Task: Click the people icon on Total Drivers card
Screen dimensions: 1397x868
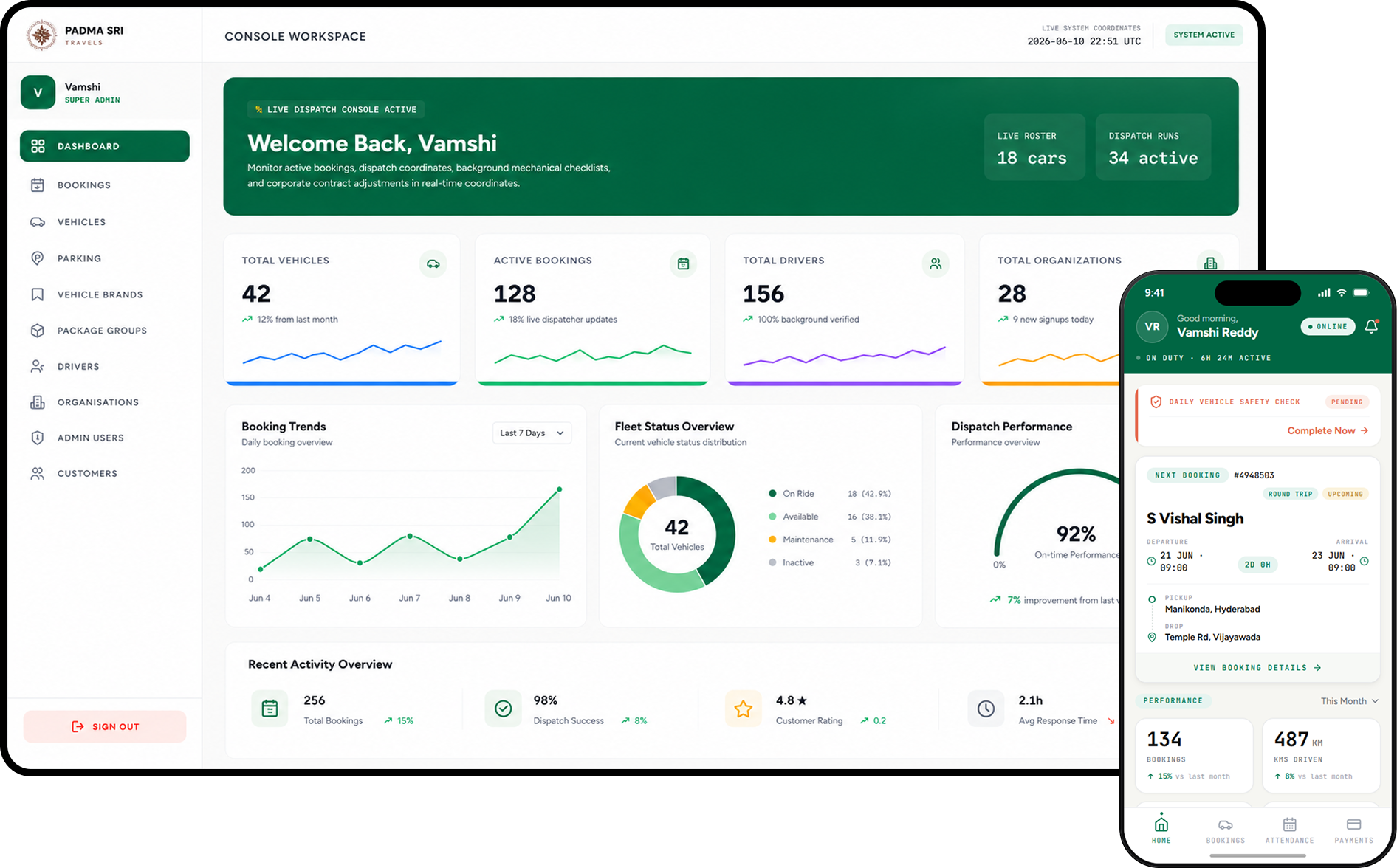Action: (936, 263)
